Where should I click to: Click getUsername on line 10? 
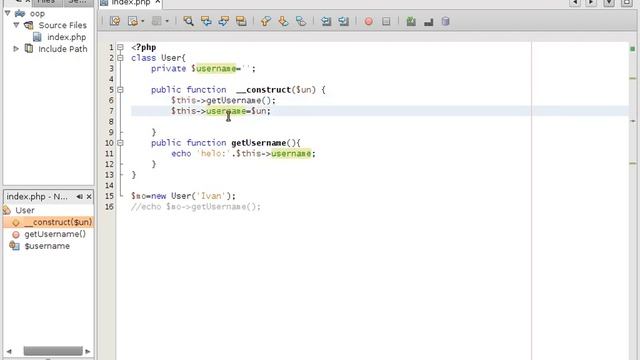tap(259, 143)
